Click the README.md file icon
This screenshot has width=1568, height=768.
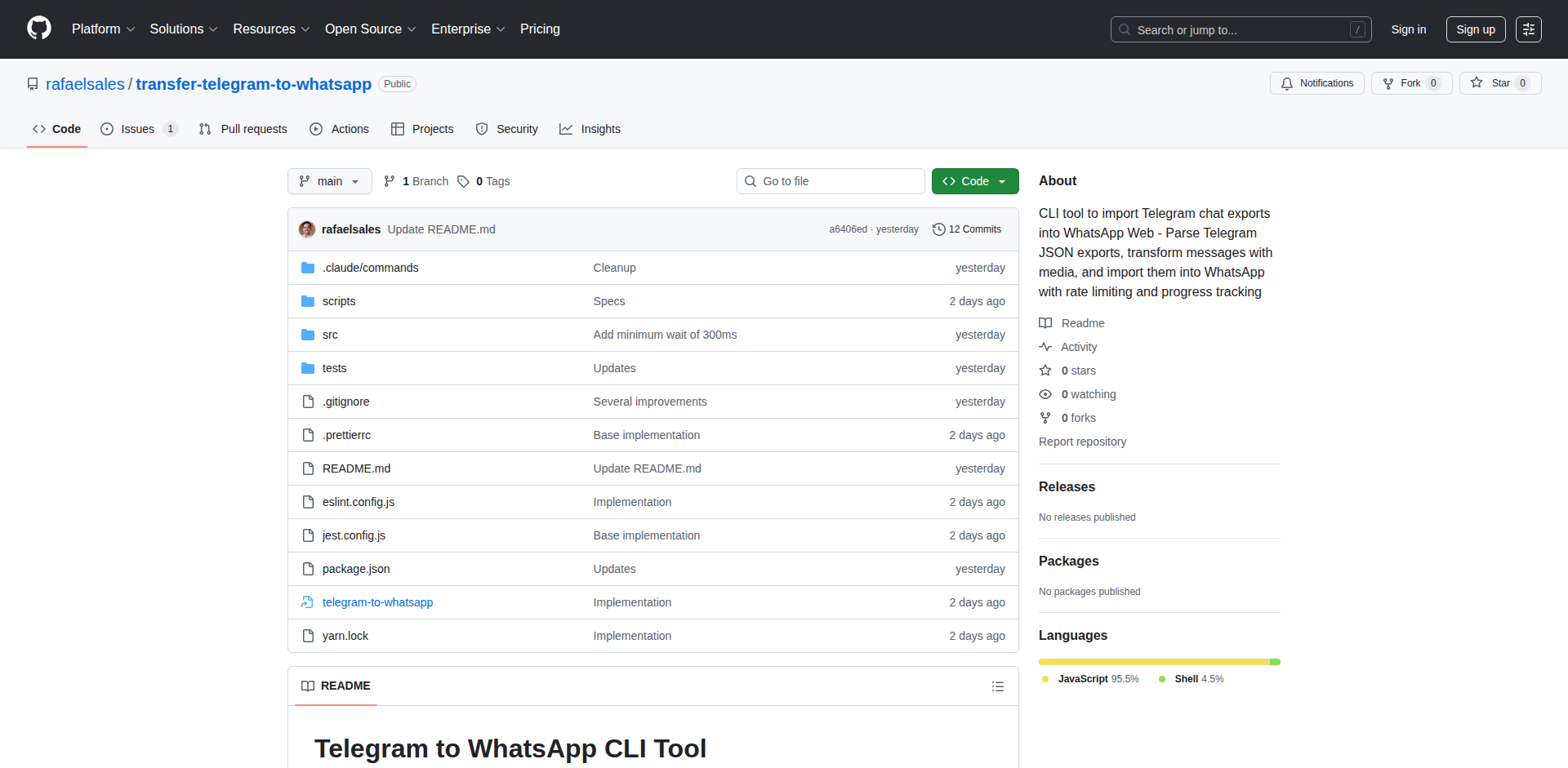pyautogui.click(x=308, y=468)
